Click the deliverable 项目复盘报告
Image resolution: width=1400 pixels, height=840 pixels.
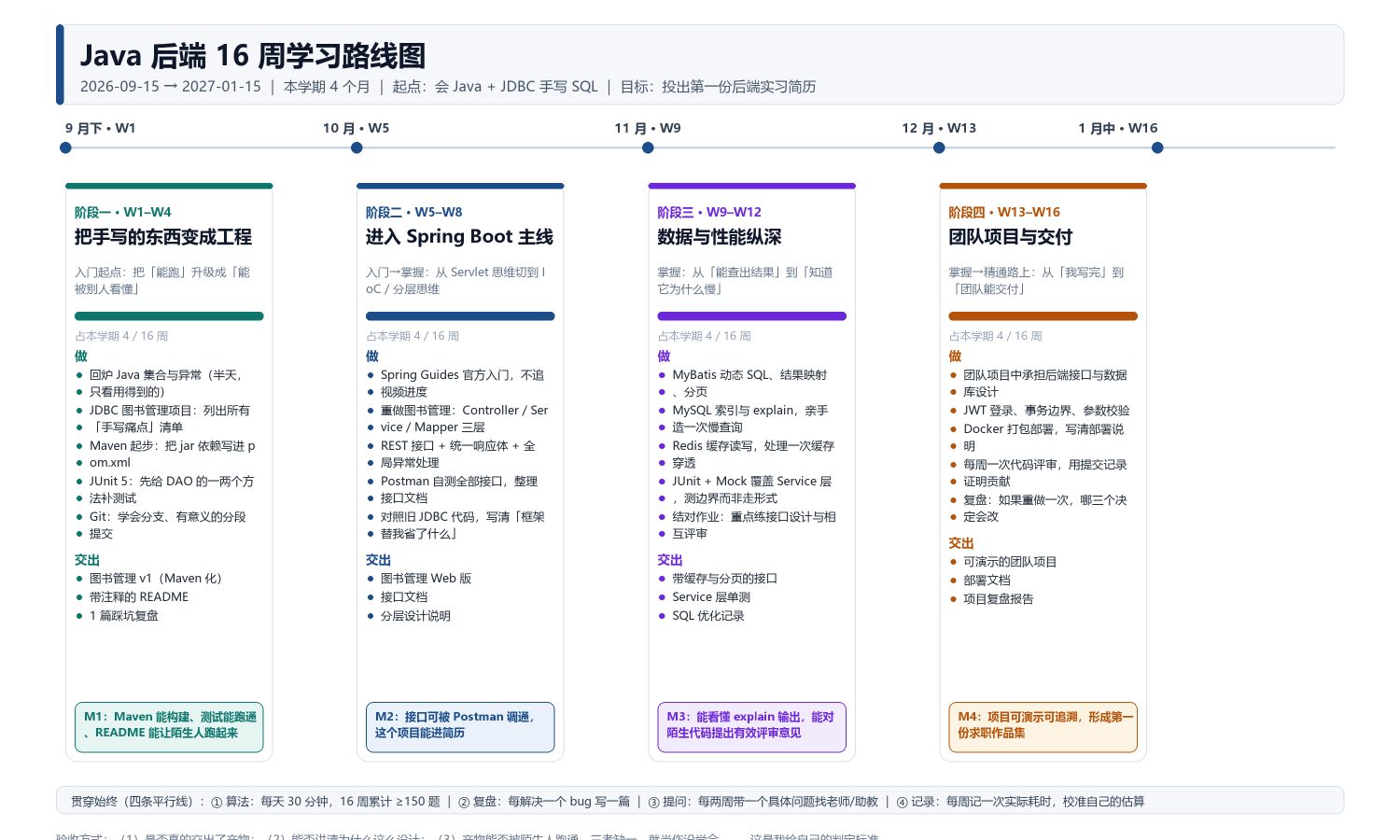[999, 599]
